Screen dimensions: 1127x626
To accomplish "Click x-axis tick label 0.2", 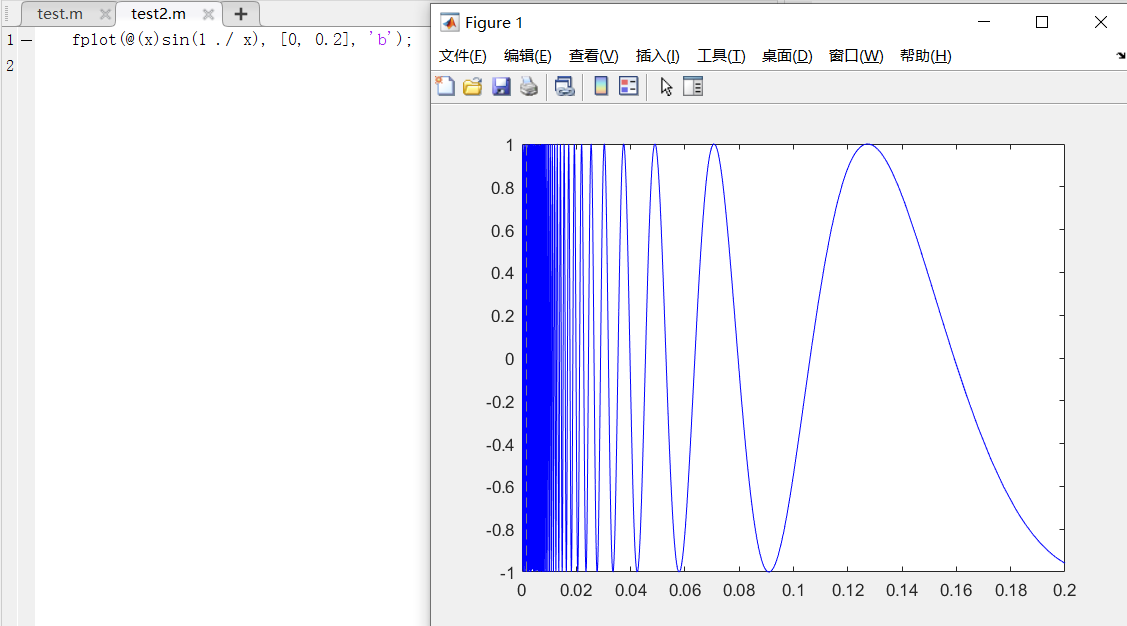I will tap(1064, 591).
